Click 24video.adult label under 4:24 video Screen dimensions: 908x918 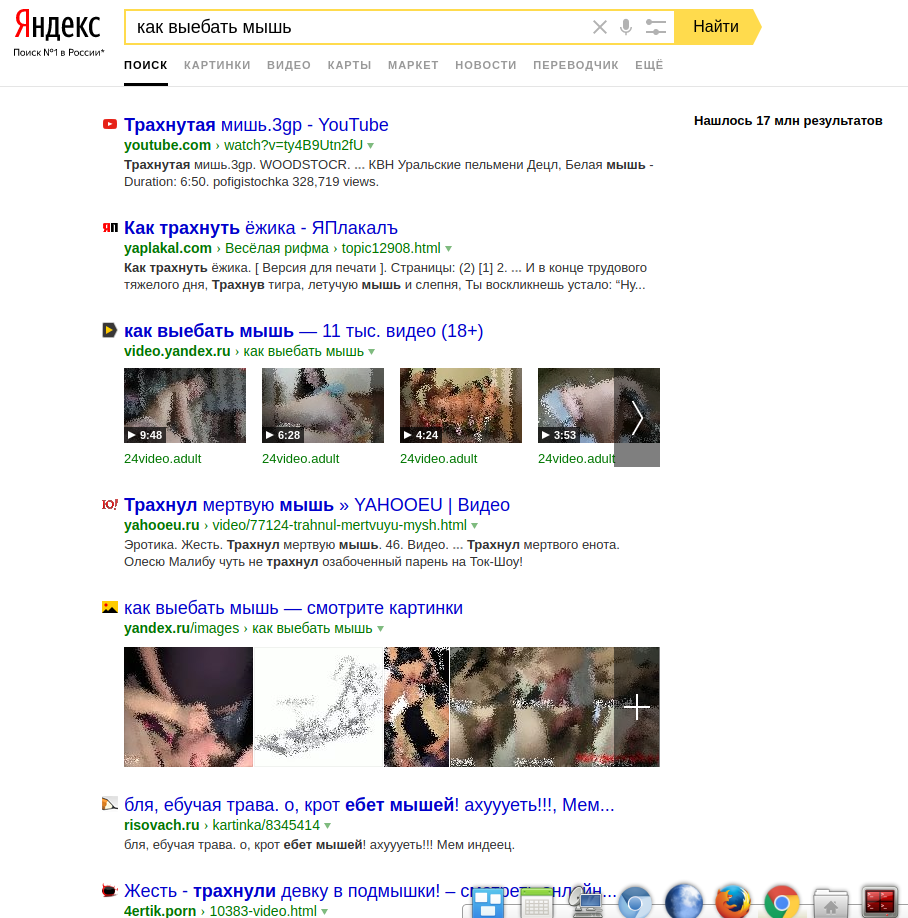[x=439, y=459]
